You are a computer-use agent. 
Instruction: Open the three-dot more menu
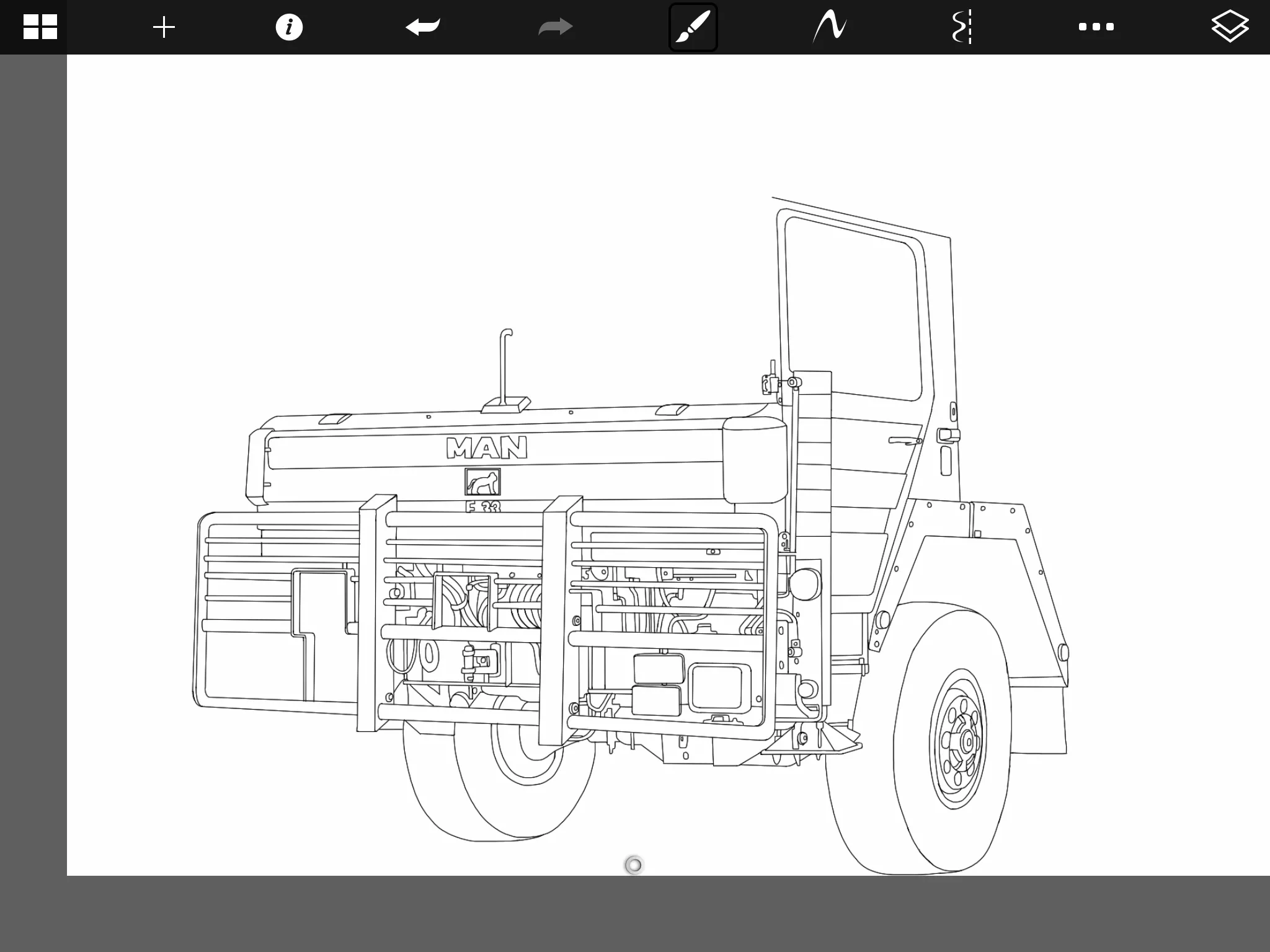click(1096, 27)
